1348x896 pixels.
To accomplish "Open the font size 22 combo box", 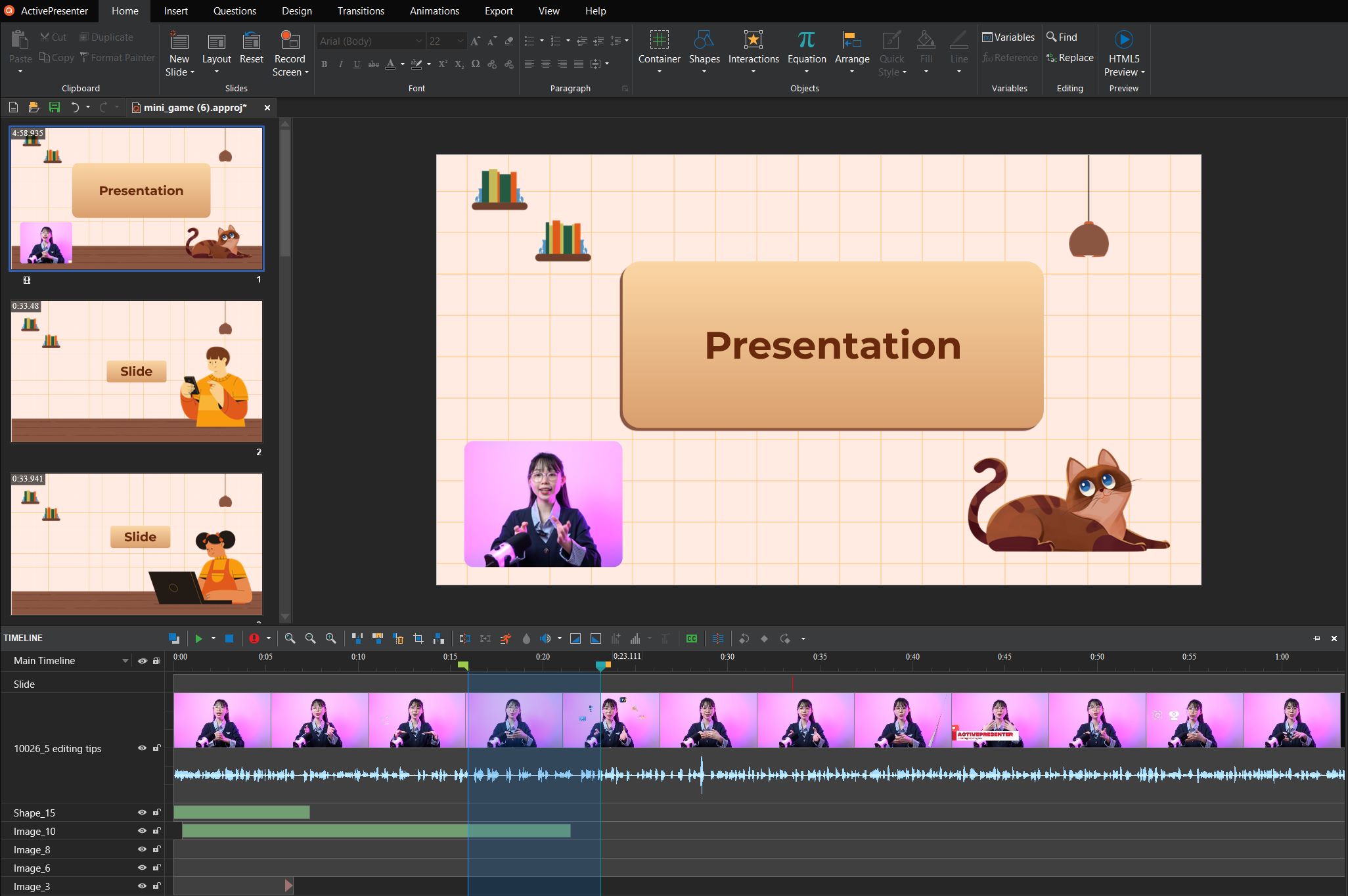I will point(447,41).
